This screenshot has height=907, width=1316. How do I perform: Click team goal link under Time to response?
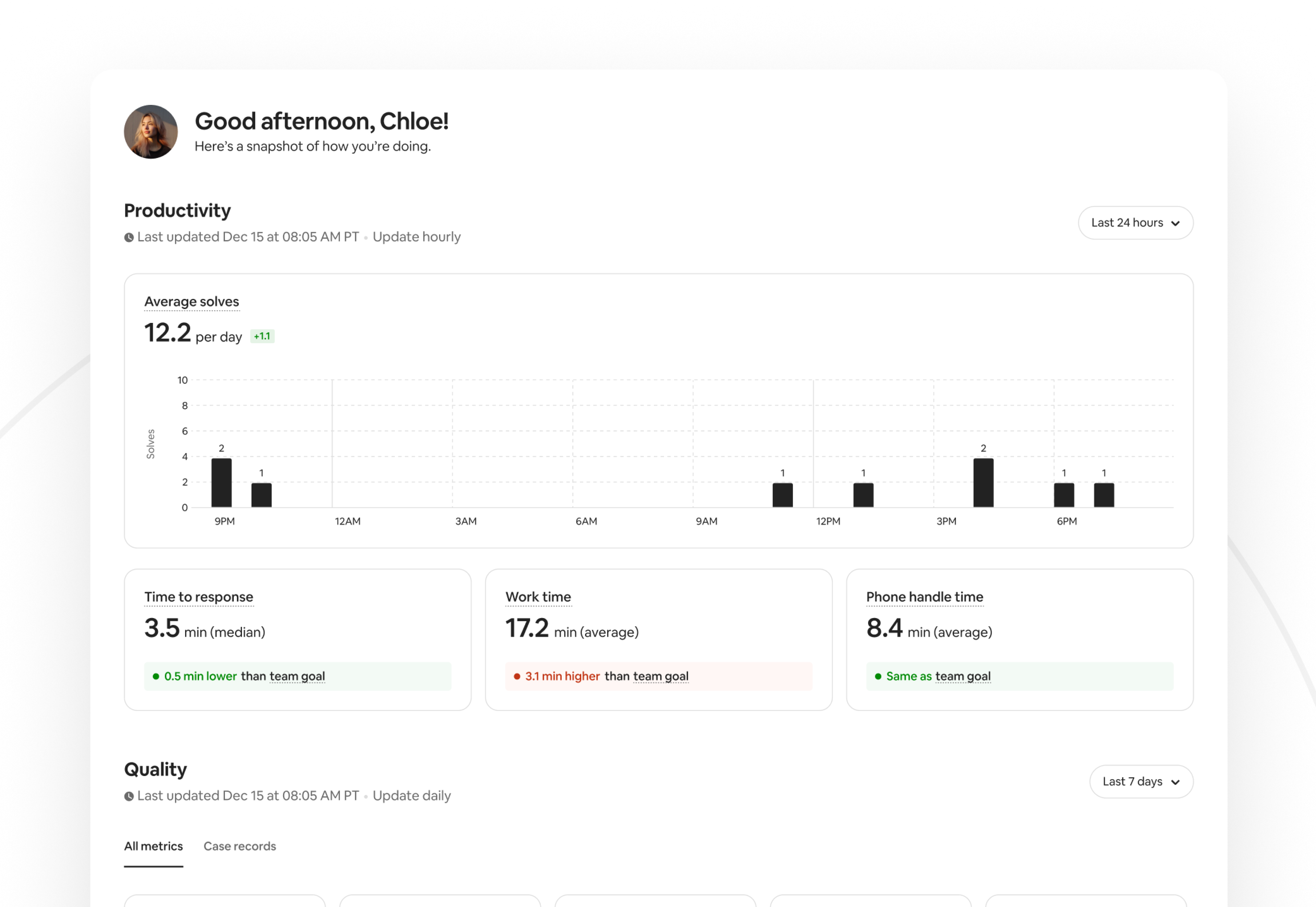point(297,676)
